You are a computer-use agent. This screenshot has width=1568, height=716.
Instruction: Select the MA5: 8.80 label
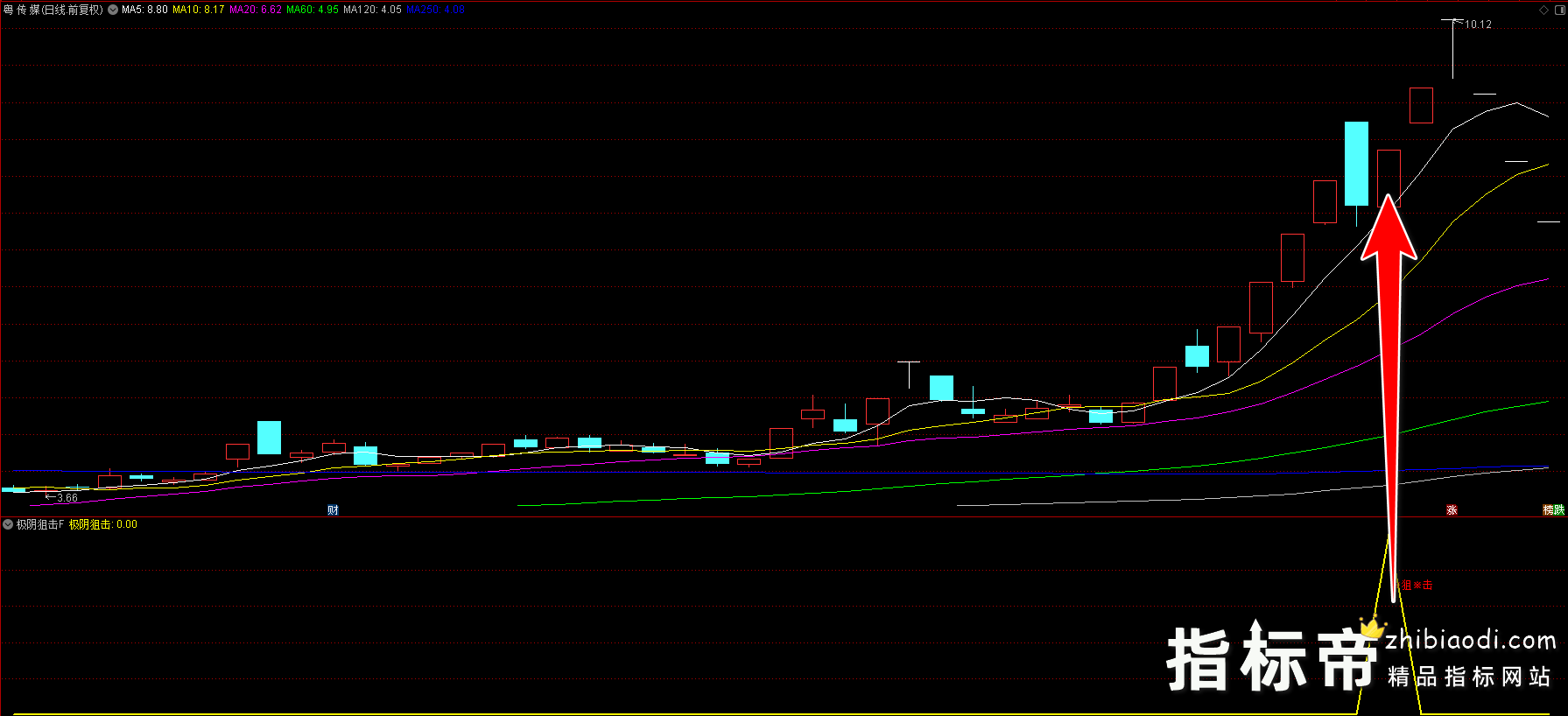pyautogui.click(x=144, y=10)
